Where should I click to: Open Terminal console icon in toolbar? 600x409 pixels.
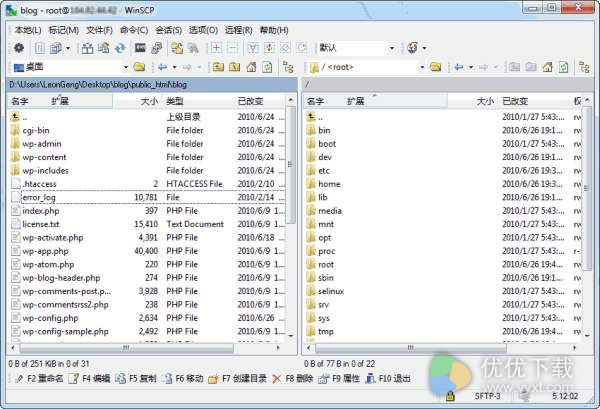(140, 48)
